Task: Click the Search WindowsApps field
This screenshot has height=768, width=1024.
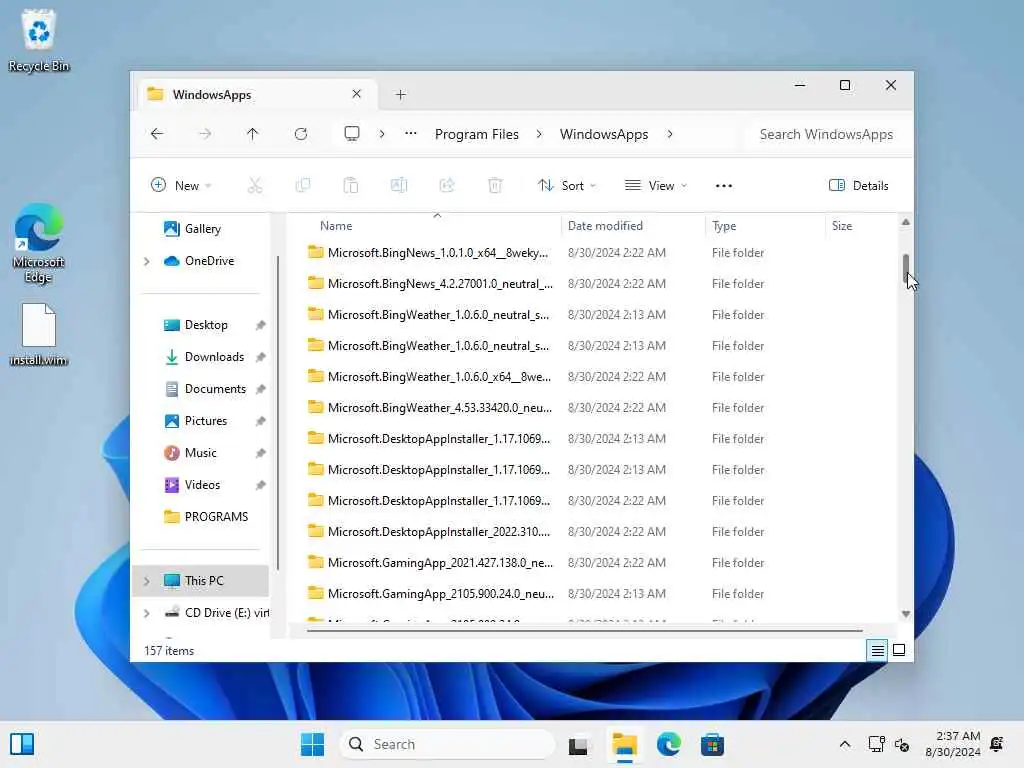Action: pos(826,134)
